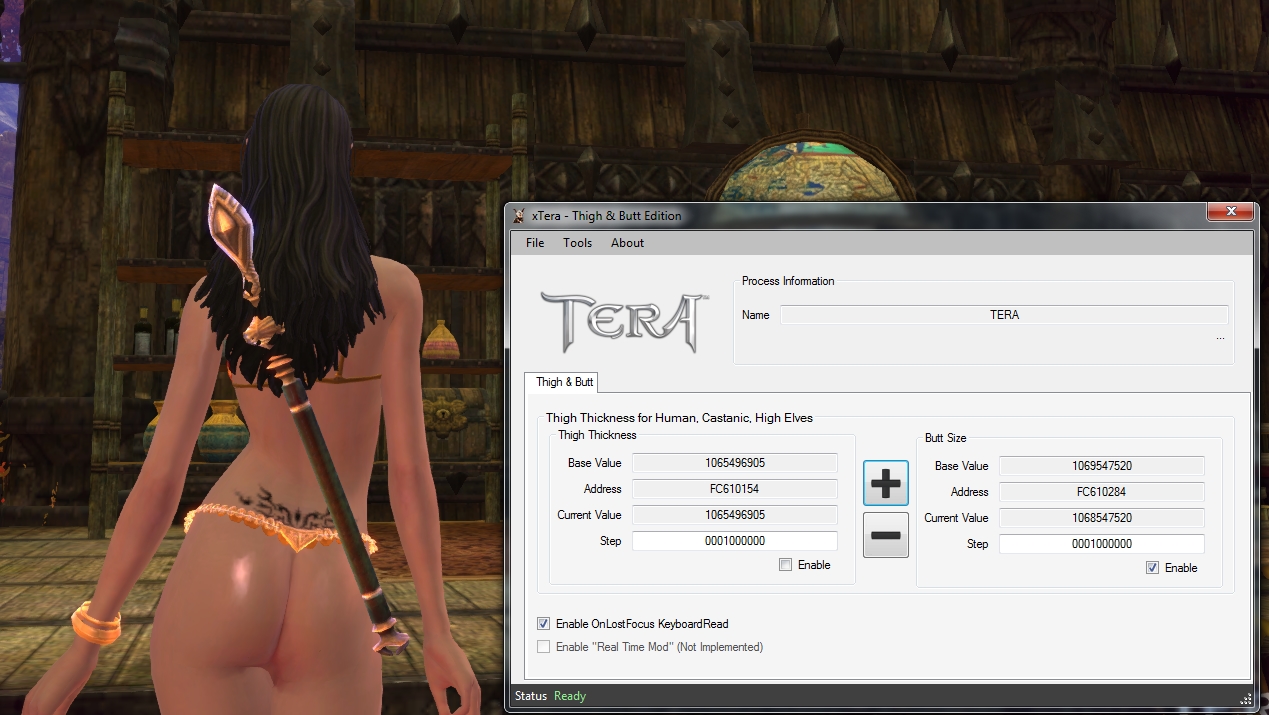Open the Tools menu
The image size is (1269, 715).
(577, 243)
